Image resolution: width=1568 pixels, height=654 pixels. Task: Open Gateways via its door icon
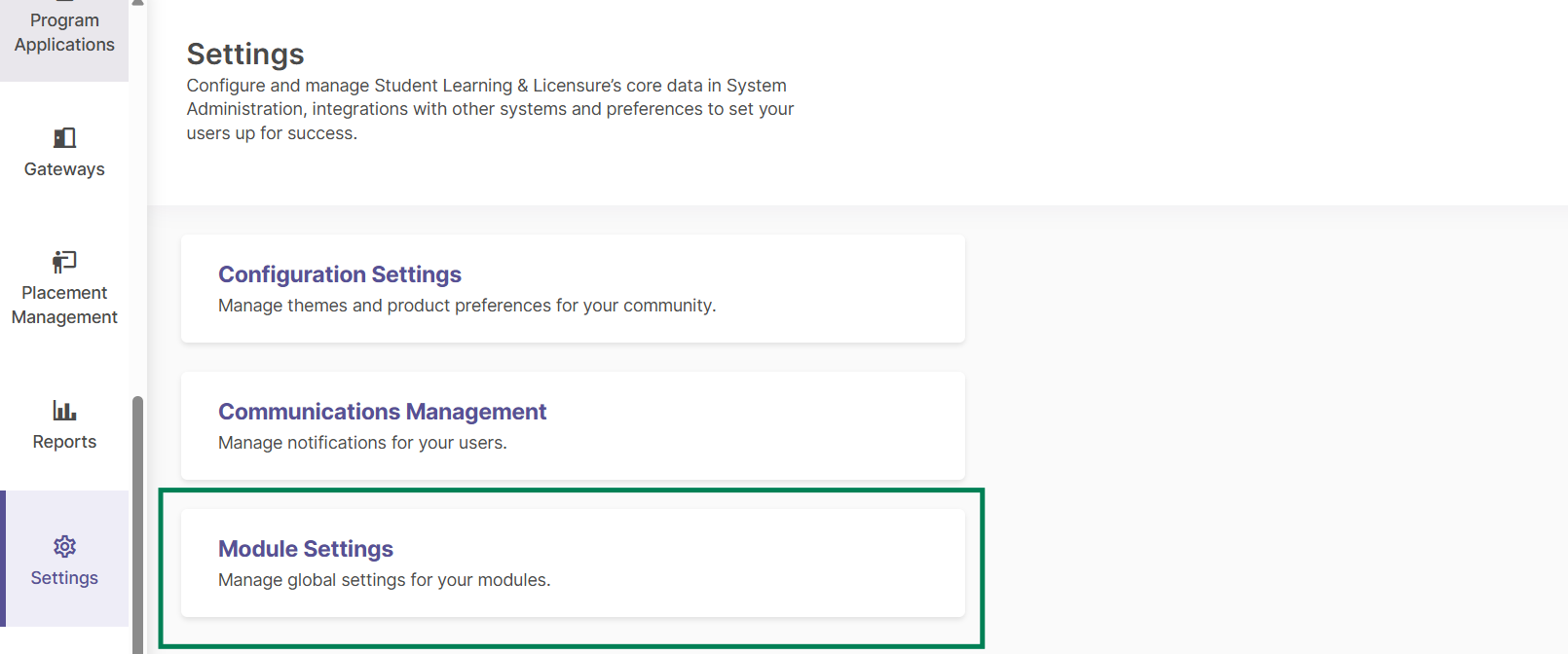pyautogui.click(x=64, y=137)
